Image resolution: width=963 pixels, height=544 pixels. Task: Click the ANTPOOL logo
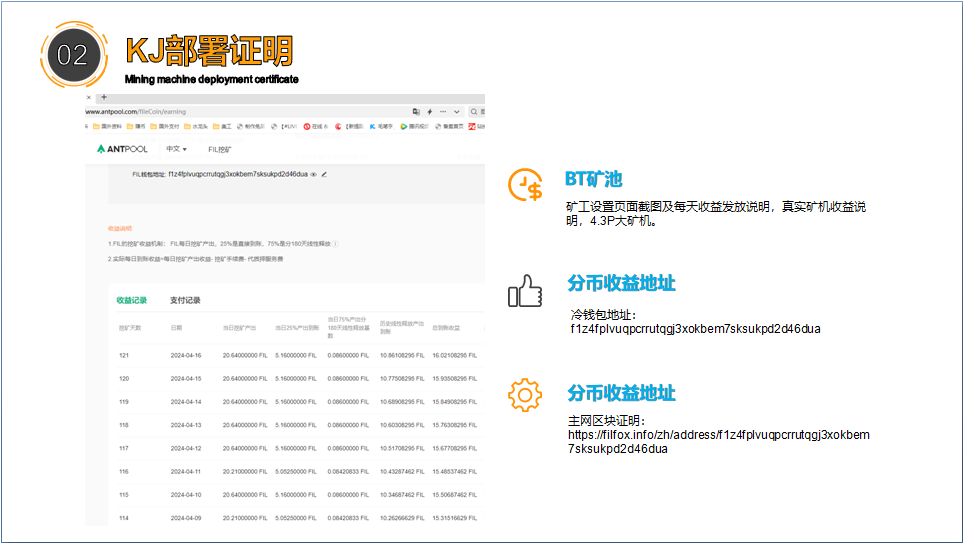[122, 149]
